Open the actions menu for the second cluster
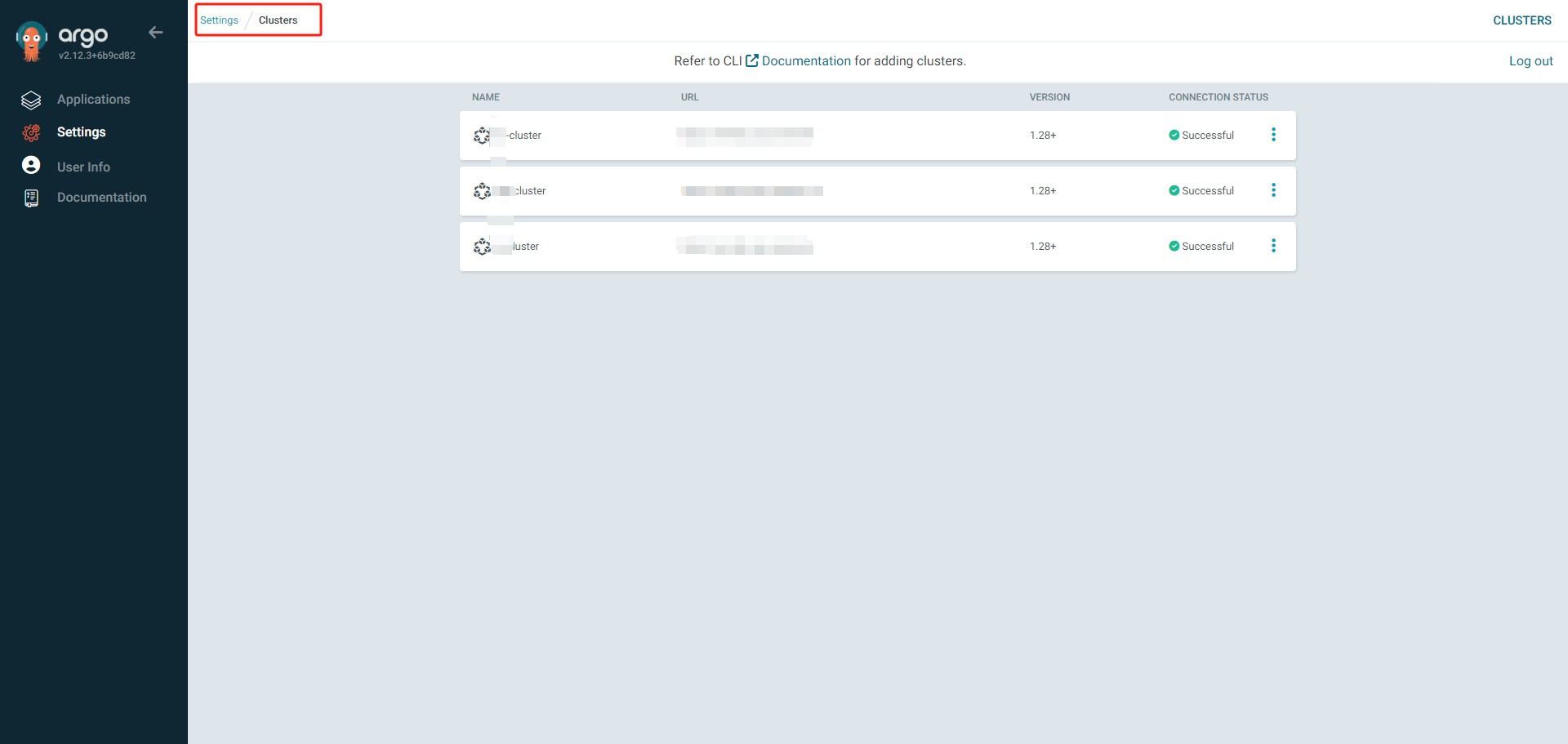Screen dimensions: 1568x744 (x=1273, y=190)
